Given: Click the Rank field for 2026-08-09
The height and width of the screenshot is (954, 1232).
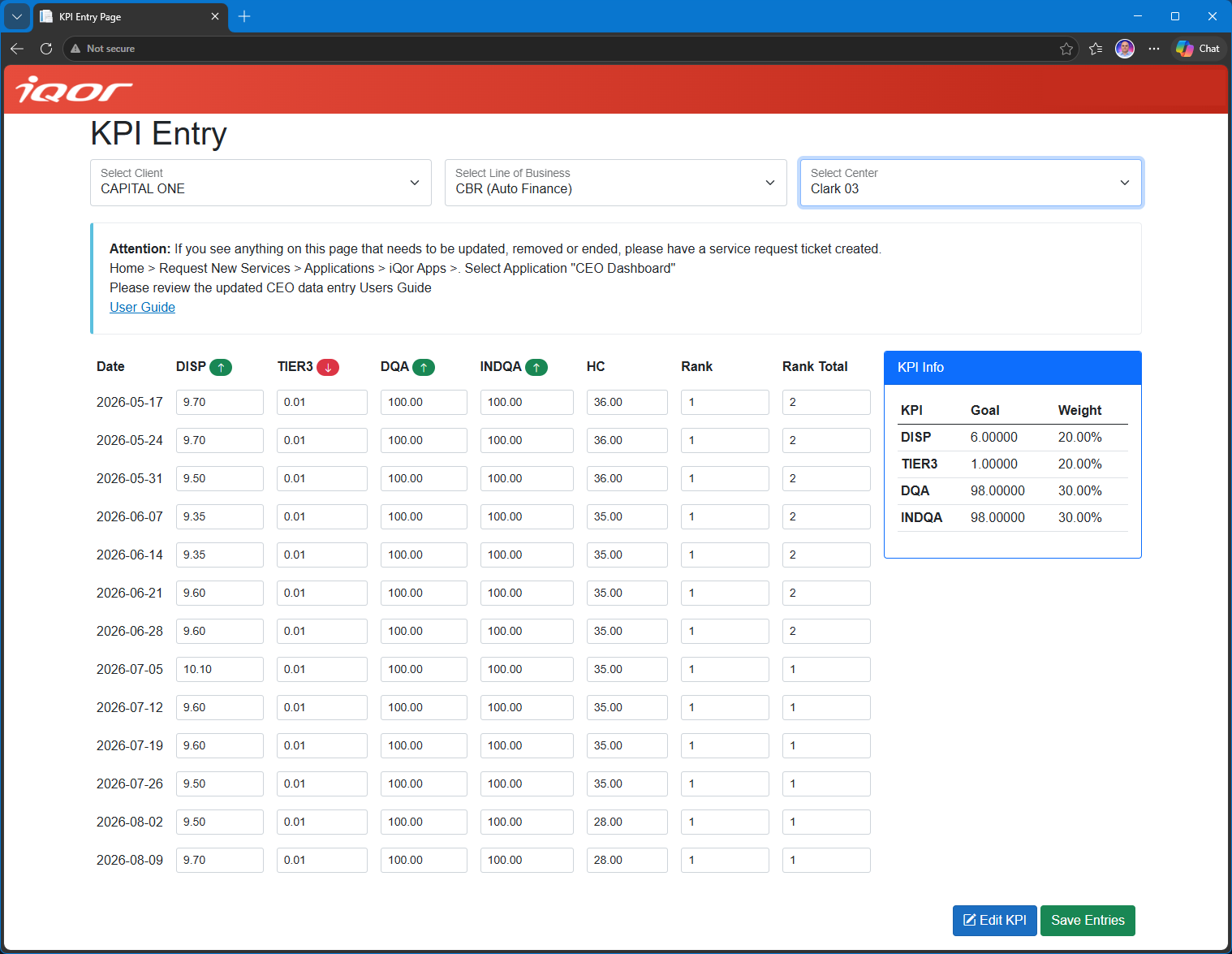Looking at the screenshot, I should click(725, 860).
